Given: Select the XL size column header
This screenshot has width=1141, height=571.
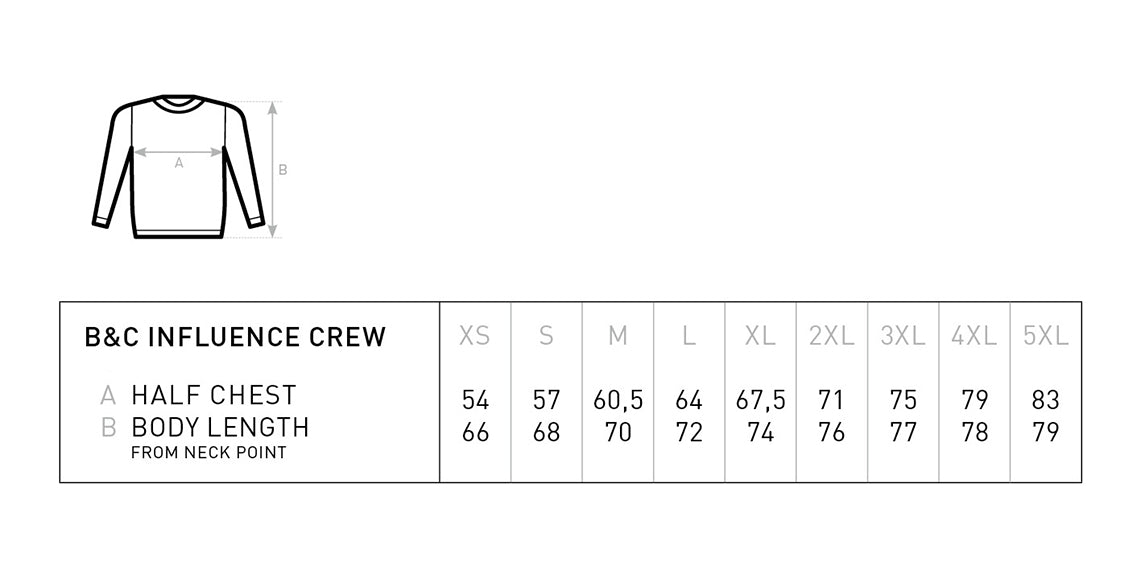Looking at the screenshot, I should pyautogui.click(x=760, y=336).
